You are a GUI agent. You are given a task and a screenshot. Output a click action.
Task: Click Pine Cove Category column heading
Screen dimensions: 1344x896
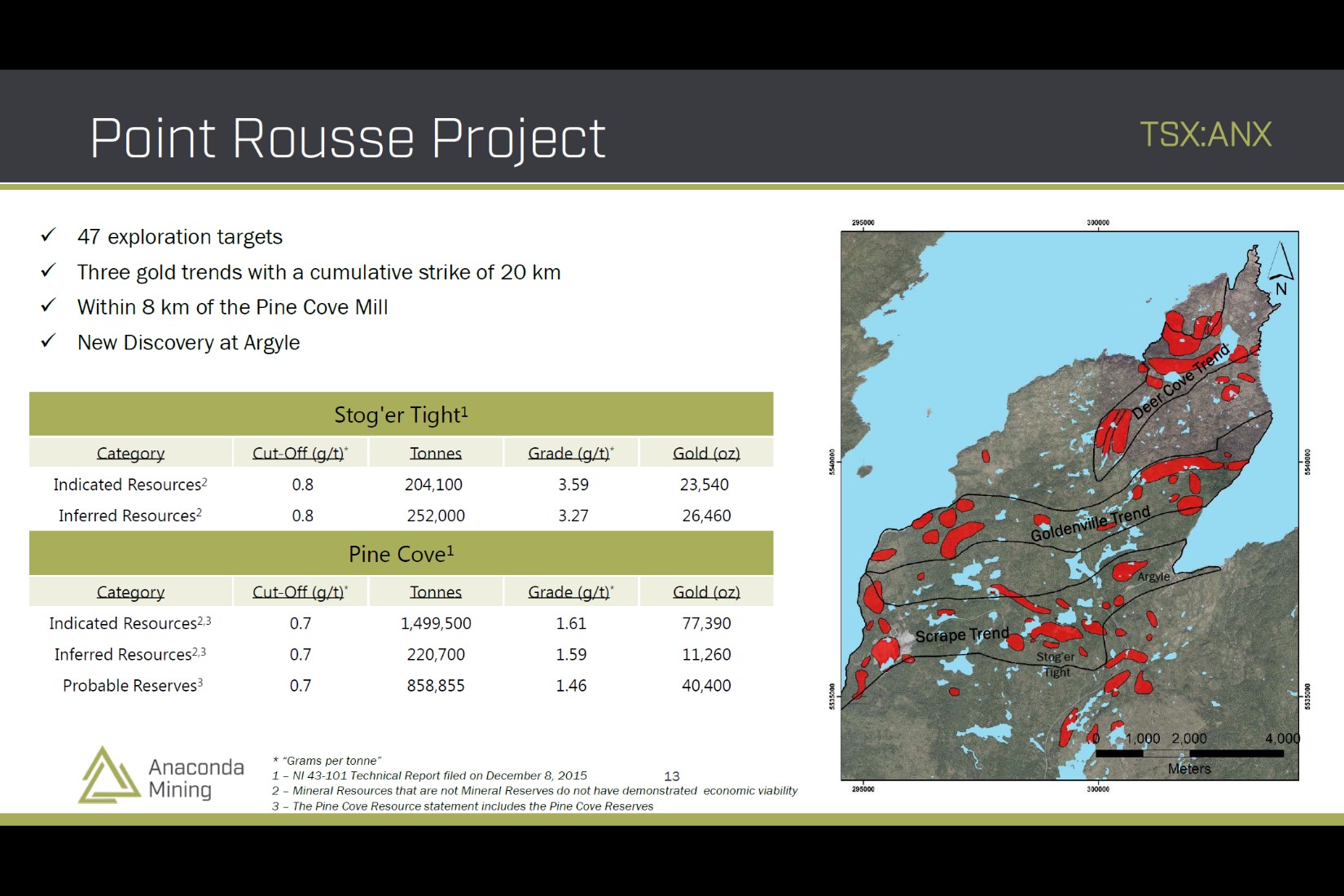[130, 592]
